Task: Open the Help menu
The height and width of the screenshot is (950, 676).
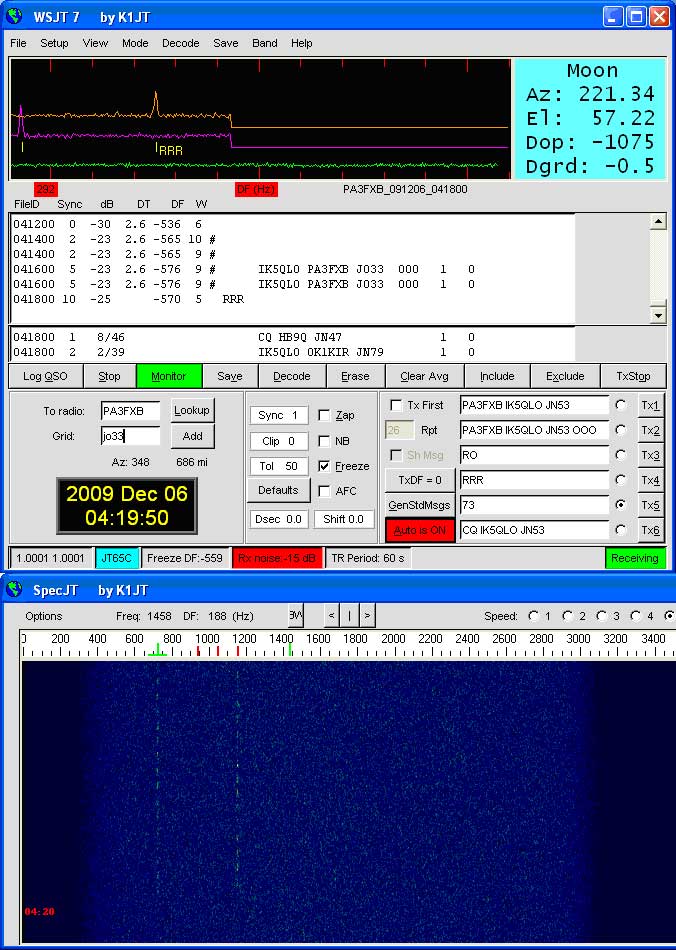Action: click(x=301, y=43)
